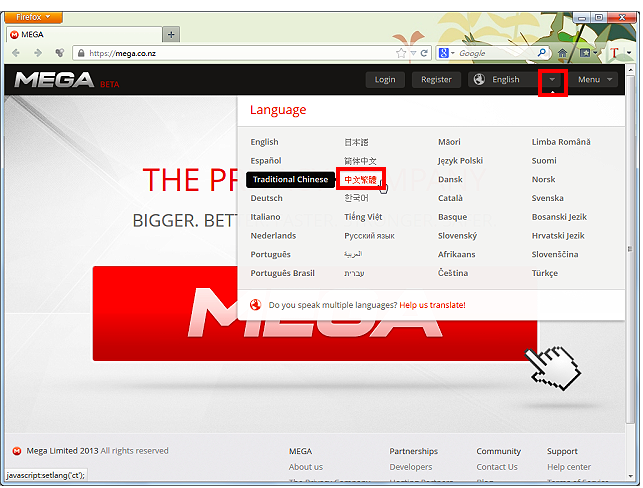Select Arabic language option
Screen dimensions: 643x488
tap(353, 254)
